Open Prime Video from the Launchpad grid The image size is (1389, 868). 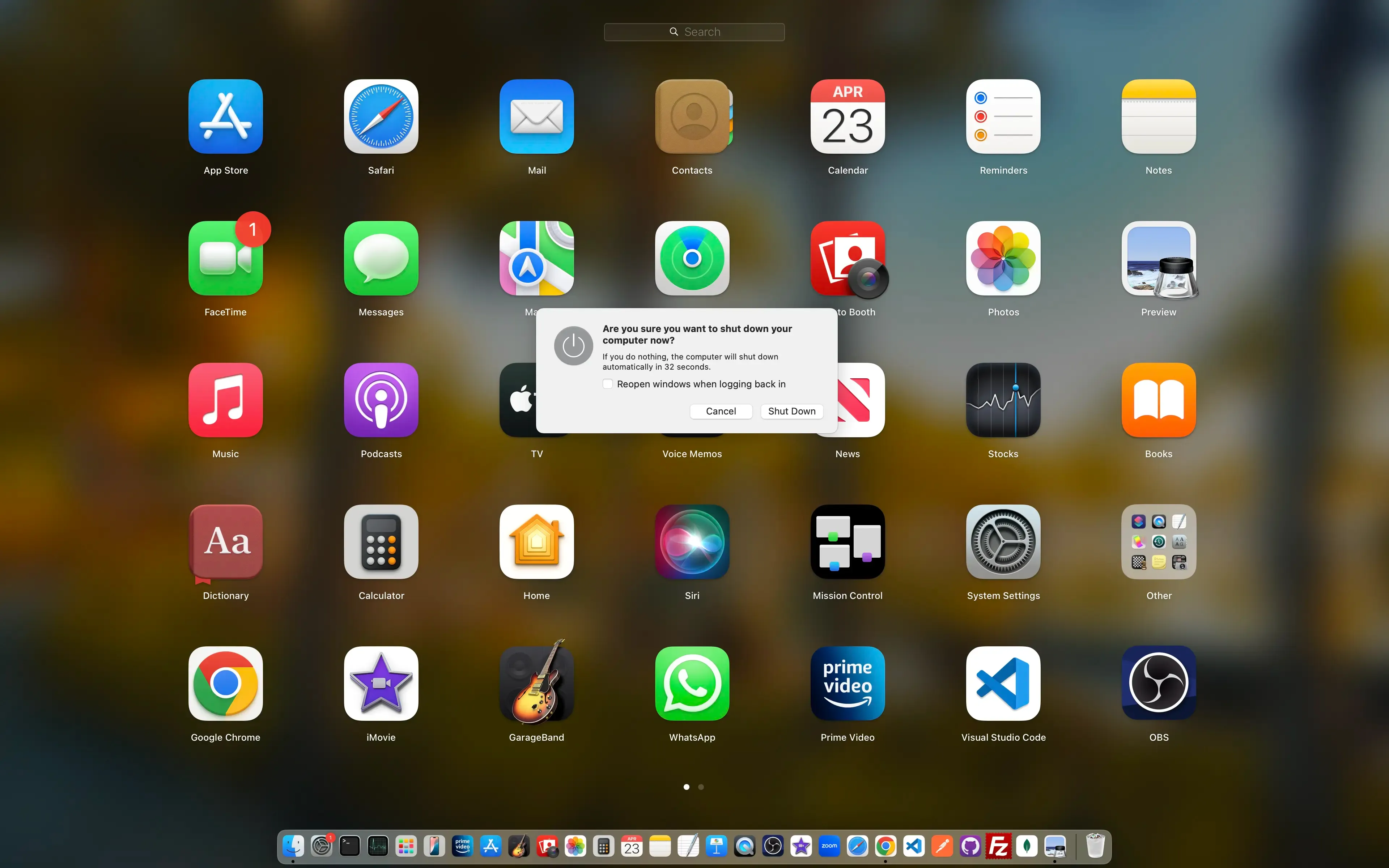coord(848,684)
